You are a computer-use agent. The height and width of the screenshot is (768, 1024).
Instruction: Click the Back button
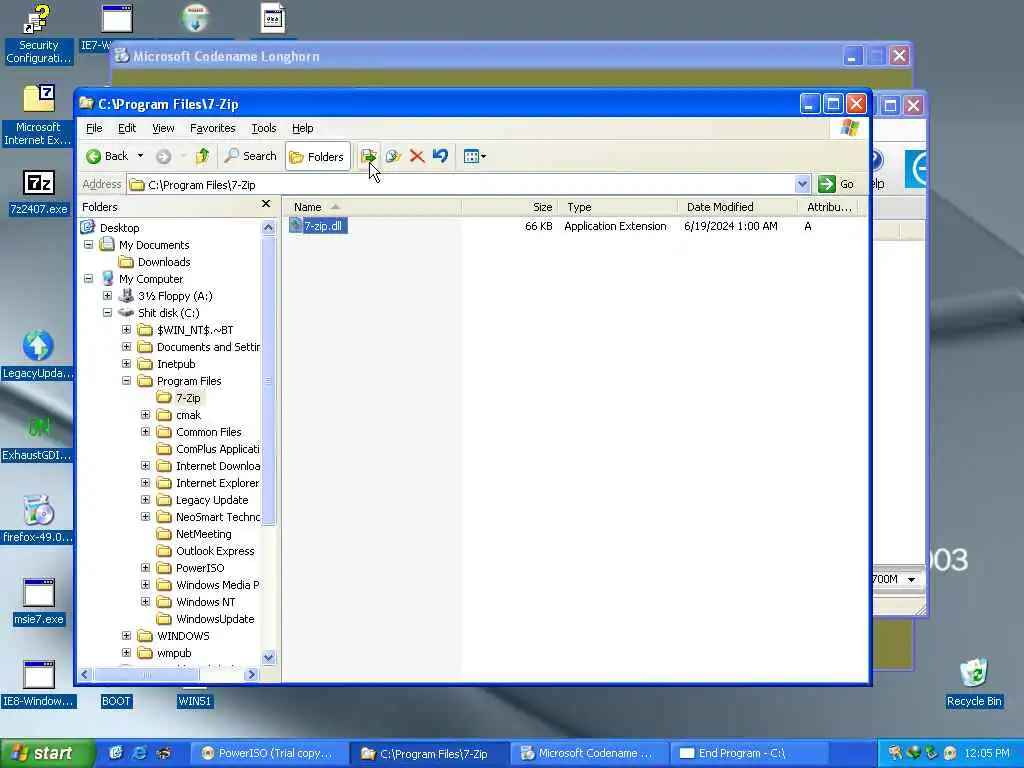click(x=107, y=156)
